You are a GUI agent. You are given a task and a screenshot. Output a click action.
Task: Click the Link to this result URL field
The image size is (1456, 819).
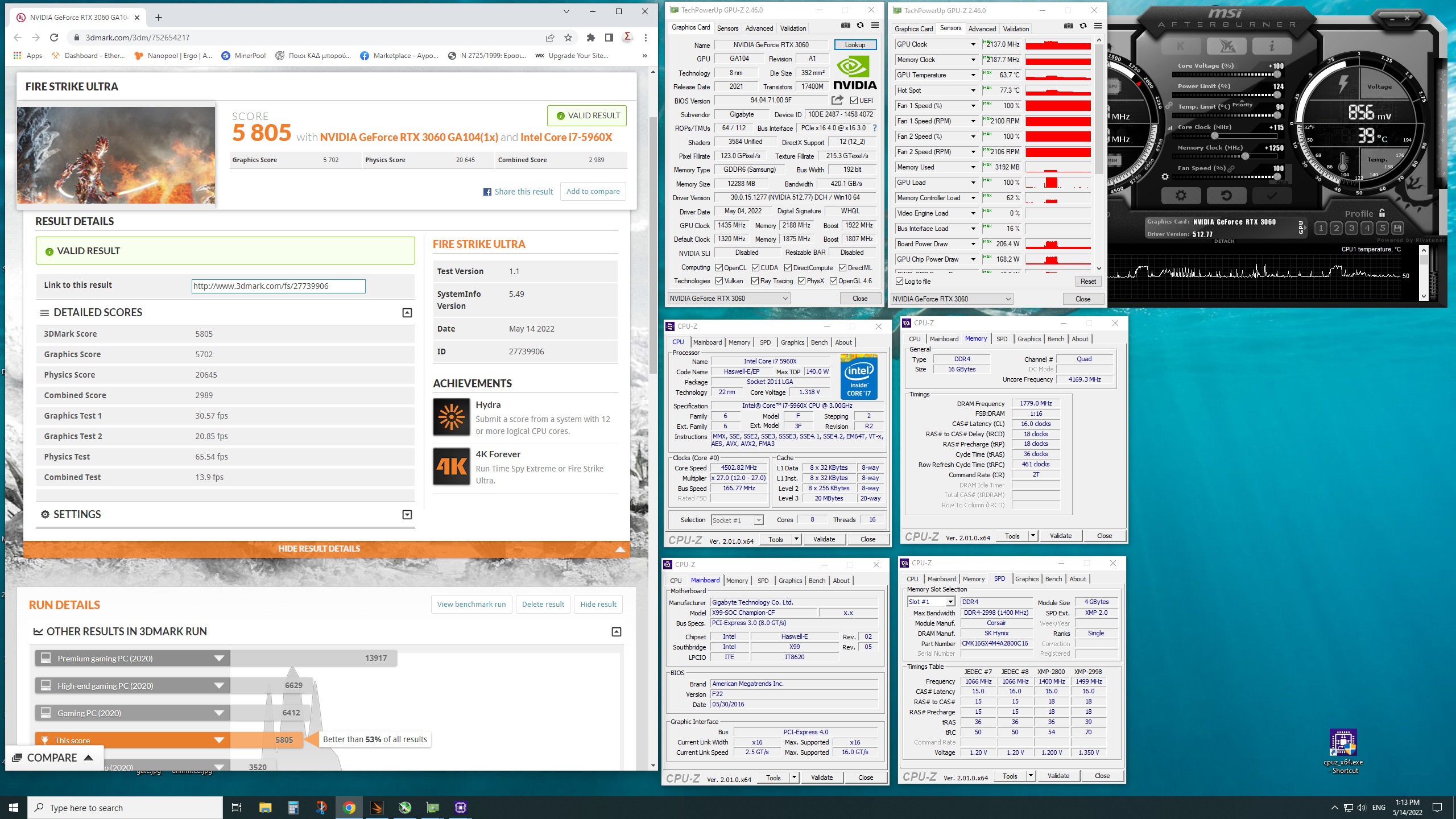(278, 286)
